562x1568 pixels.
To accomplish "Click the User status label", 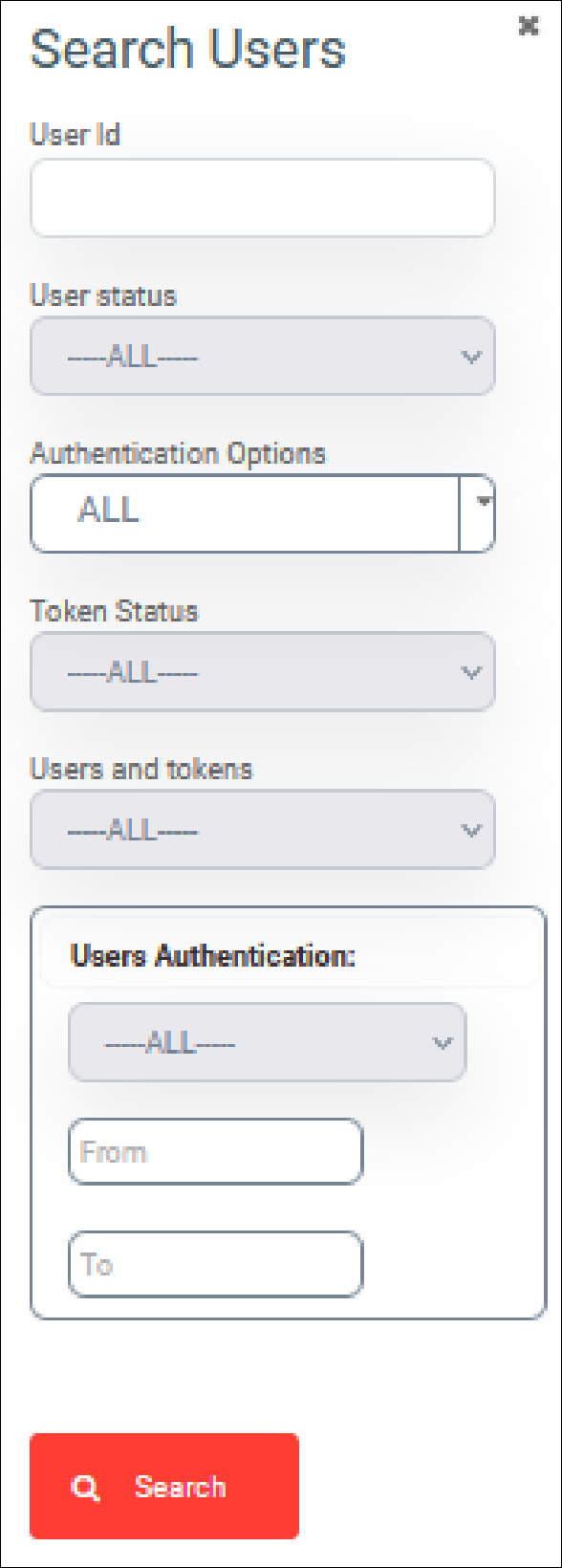I will (103, 295).
